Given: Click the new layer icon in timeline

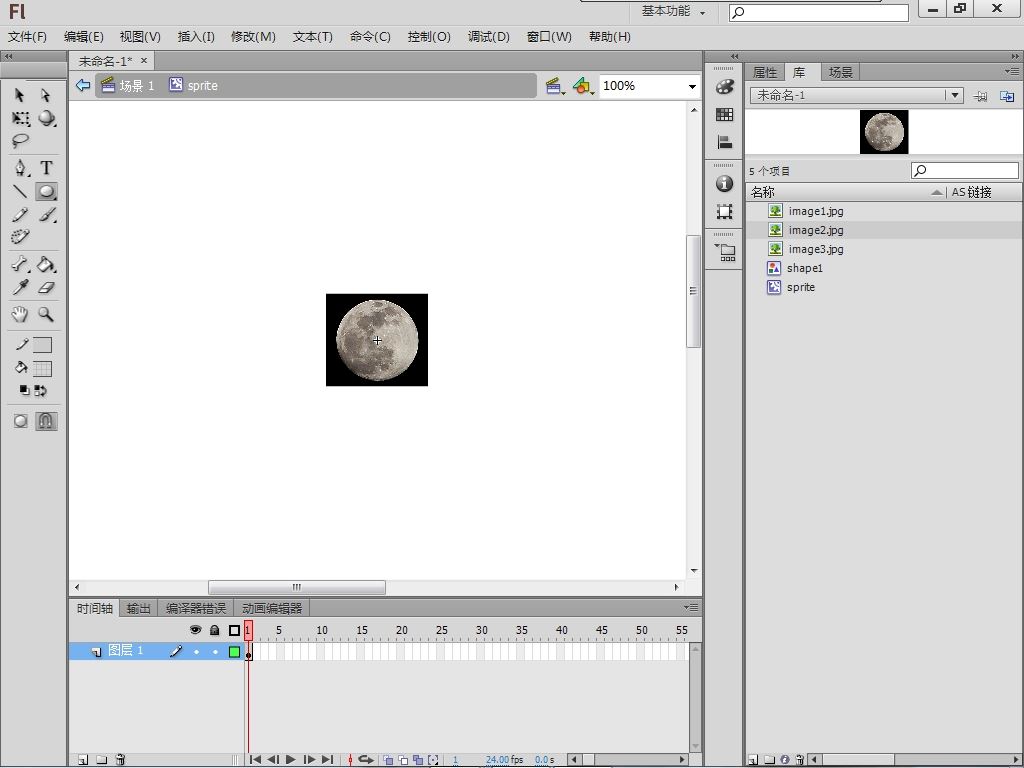Looking at the screenshot, I should [83, 760].
